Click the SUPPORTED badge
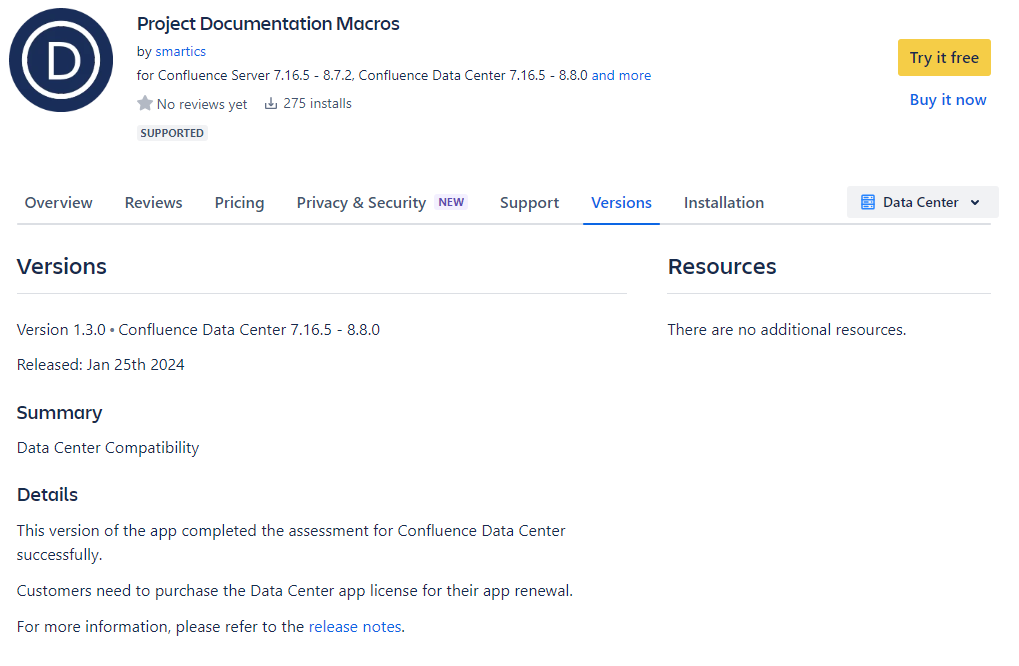This screenshot has height=666, width=1019. click(x=172, y=133)
